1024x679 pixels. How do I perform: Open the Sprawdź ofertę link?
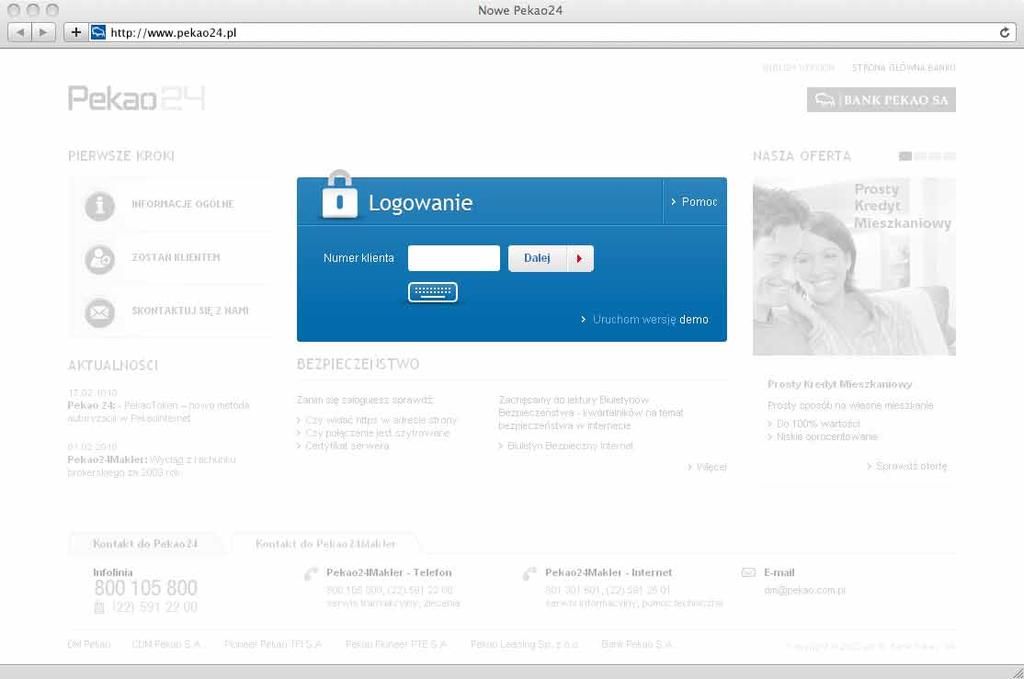(907, 466)
